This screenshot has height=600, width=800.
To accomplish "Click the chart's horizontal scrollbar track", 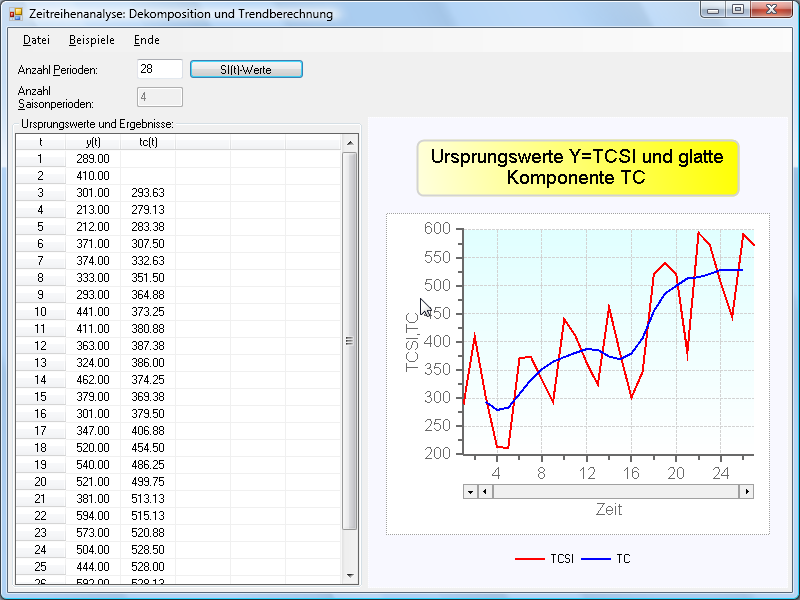I will tap(615, 491).
